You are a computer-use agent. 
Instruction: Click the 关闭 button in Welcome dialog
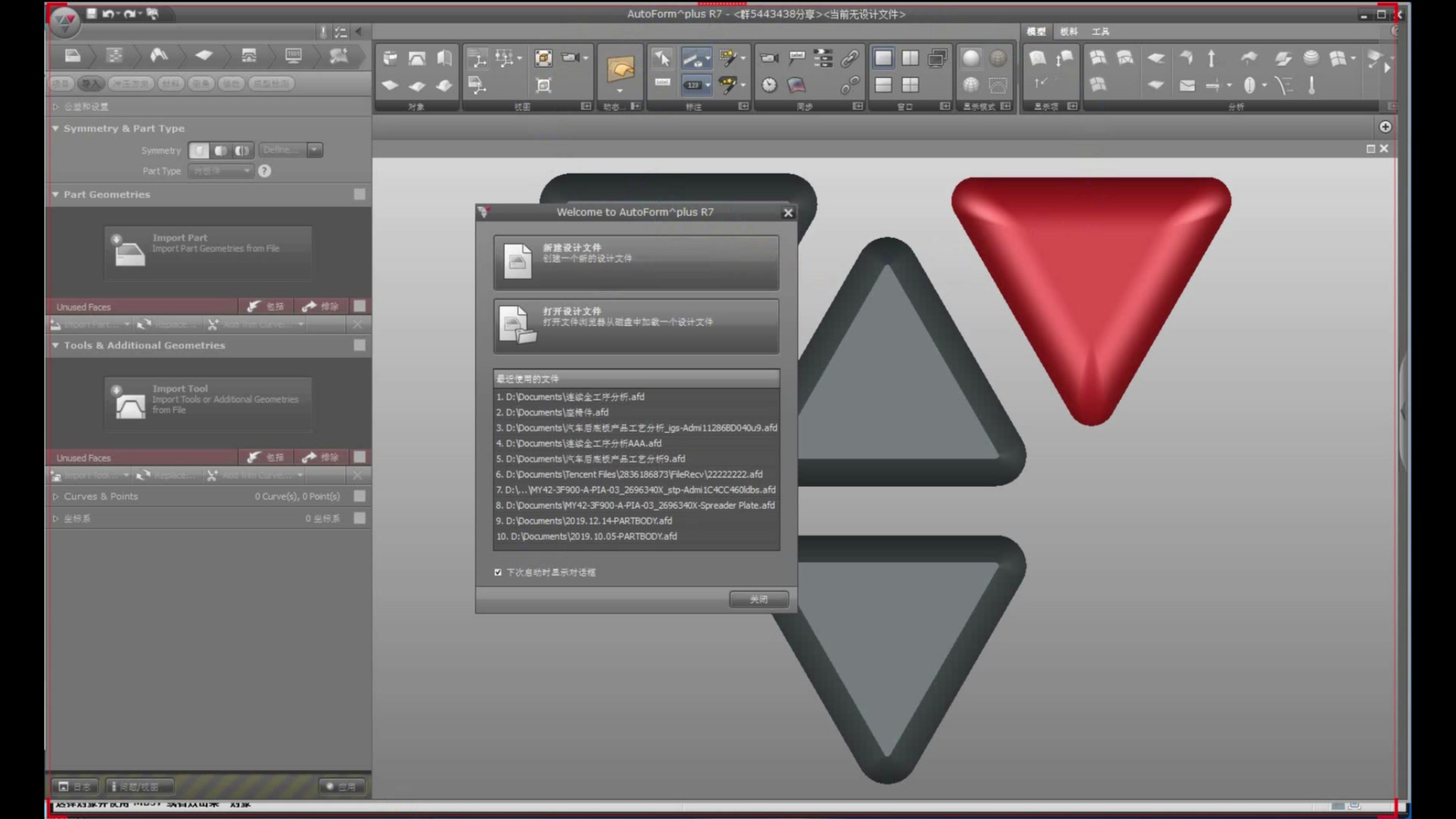pyautogui.click(x=758, y=599)
